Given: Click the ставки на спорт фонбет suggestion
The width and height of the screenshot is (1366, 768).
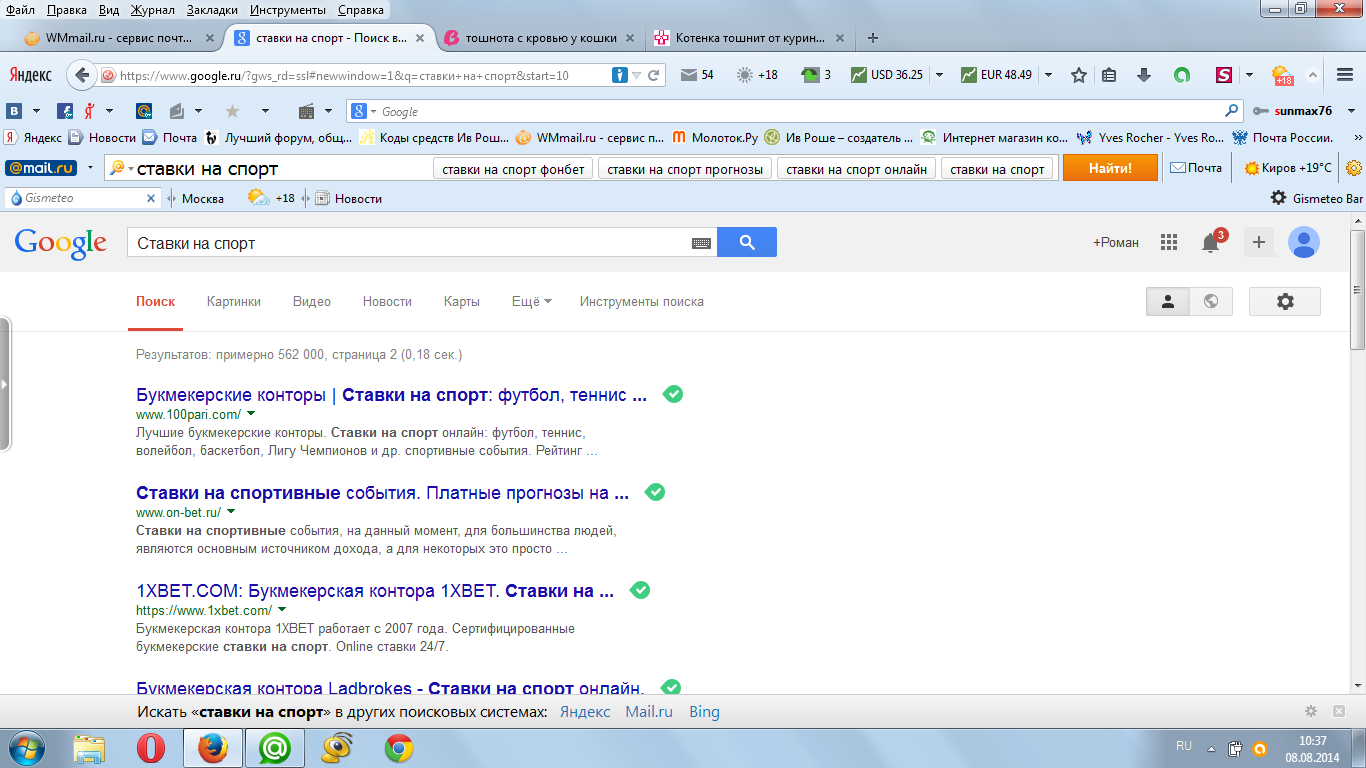Looking at the screenshot, I should (514, 169).
